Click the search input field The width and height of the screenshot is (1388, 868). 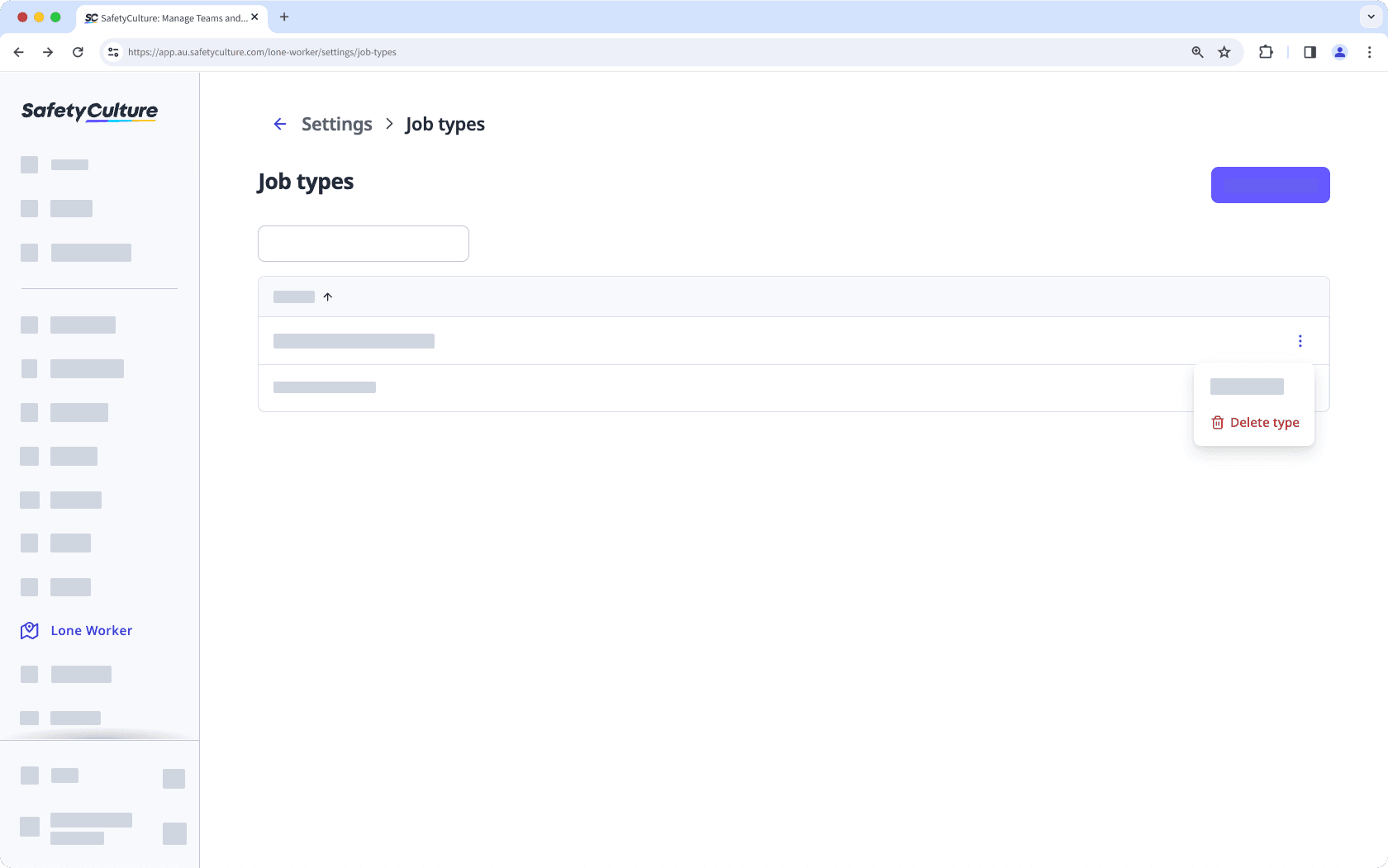(x=363, y=243)
